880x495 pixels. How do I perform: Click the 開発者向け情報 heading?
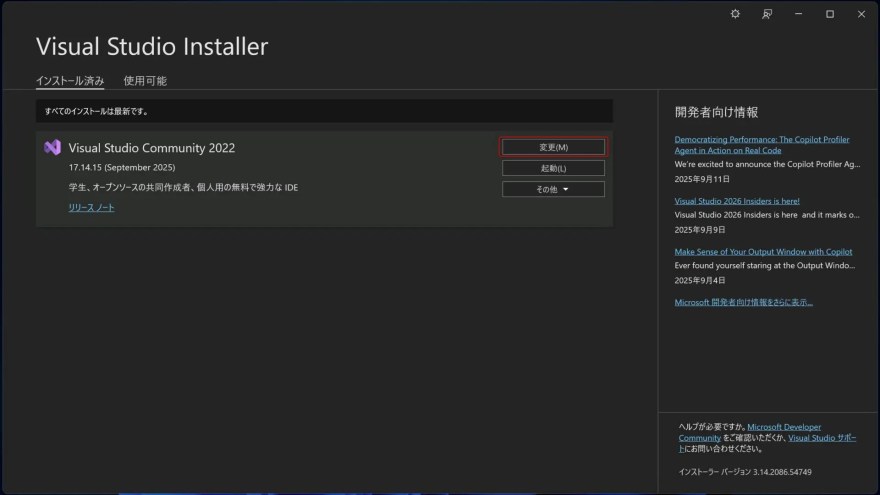click(x=716, y=112)
